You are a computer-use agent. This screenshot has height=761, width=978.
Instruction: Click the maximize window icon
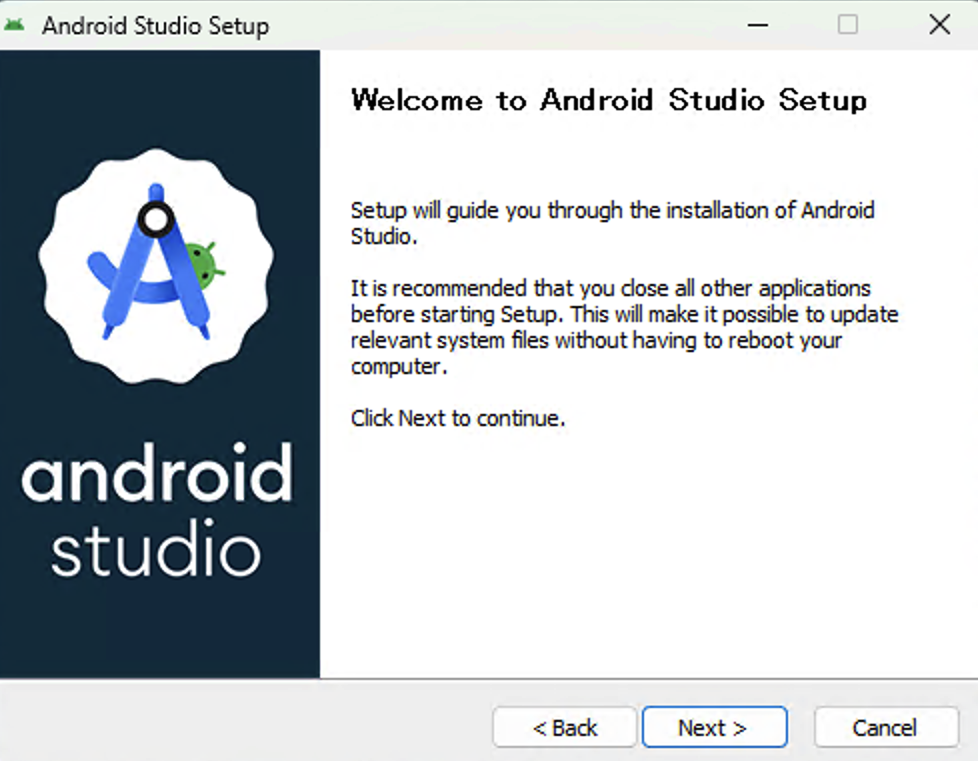tap(847, 23)
